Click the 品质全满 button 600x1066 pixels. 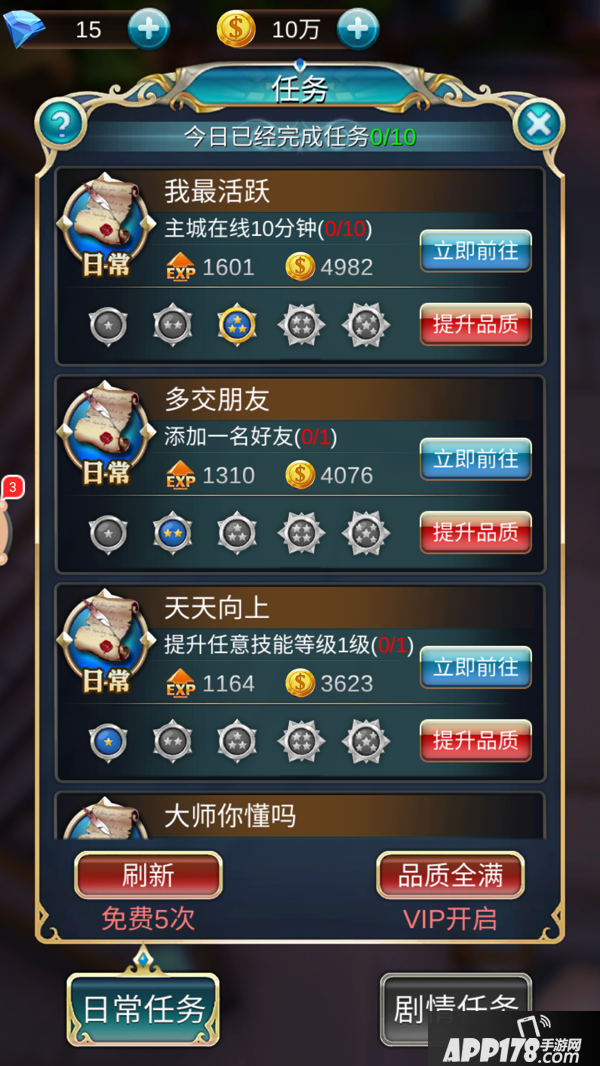[451, 875]
